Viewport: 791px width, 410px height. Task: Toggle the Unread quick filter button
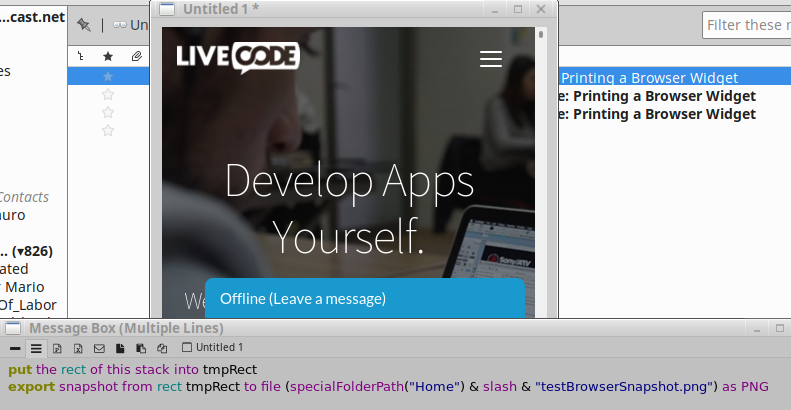(x=130, y=25)
